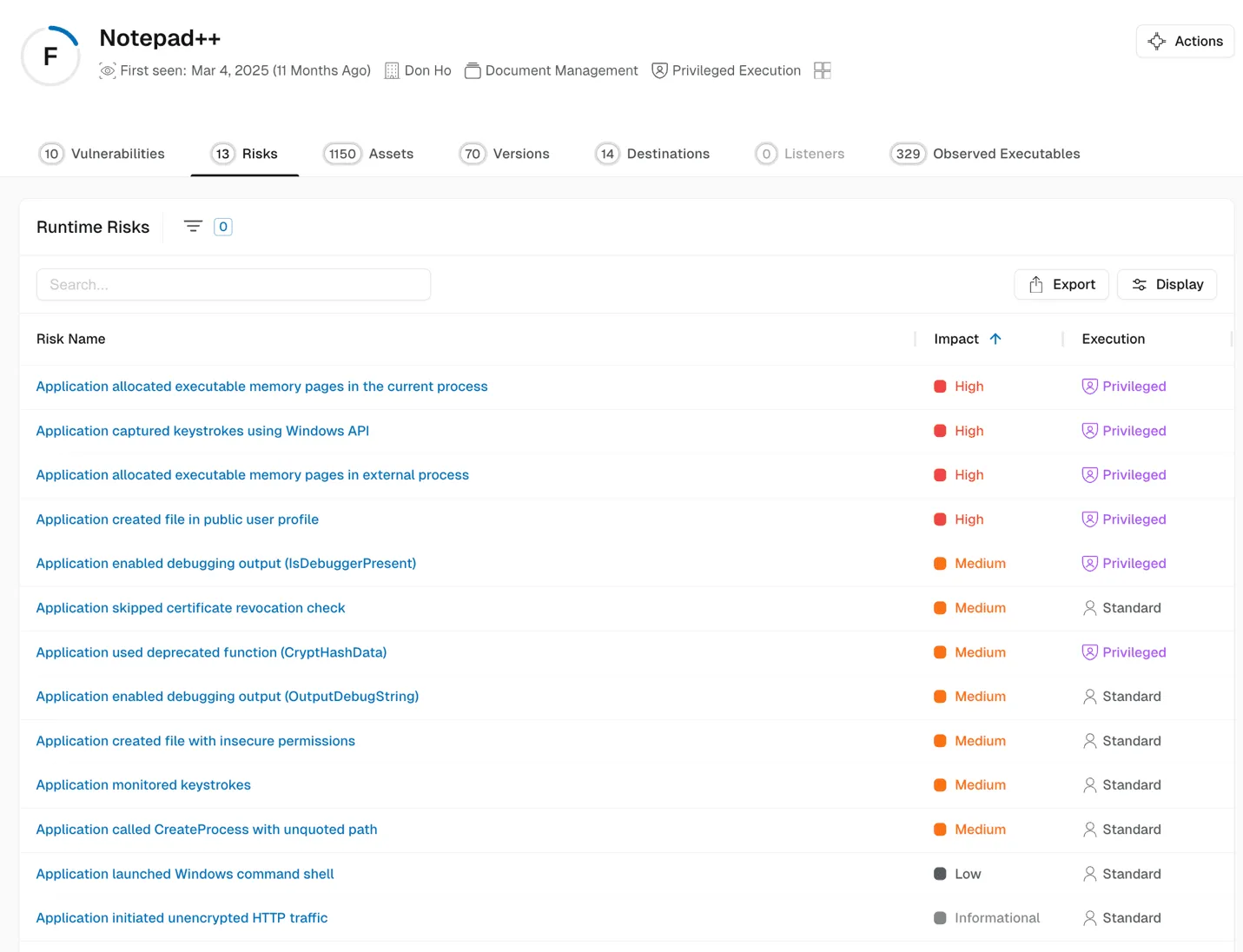Viewport: 1243px width, 952px height.
Task: Click the Don Ho vendor building icon
Action: coord(392,70)
